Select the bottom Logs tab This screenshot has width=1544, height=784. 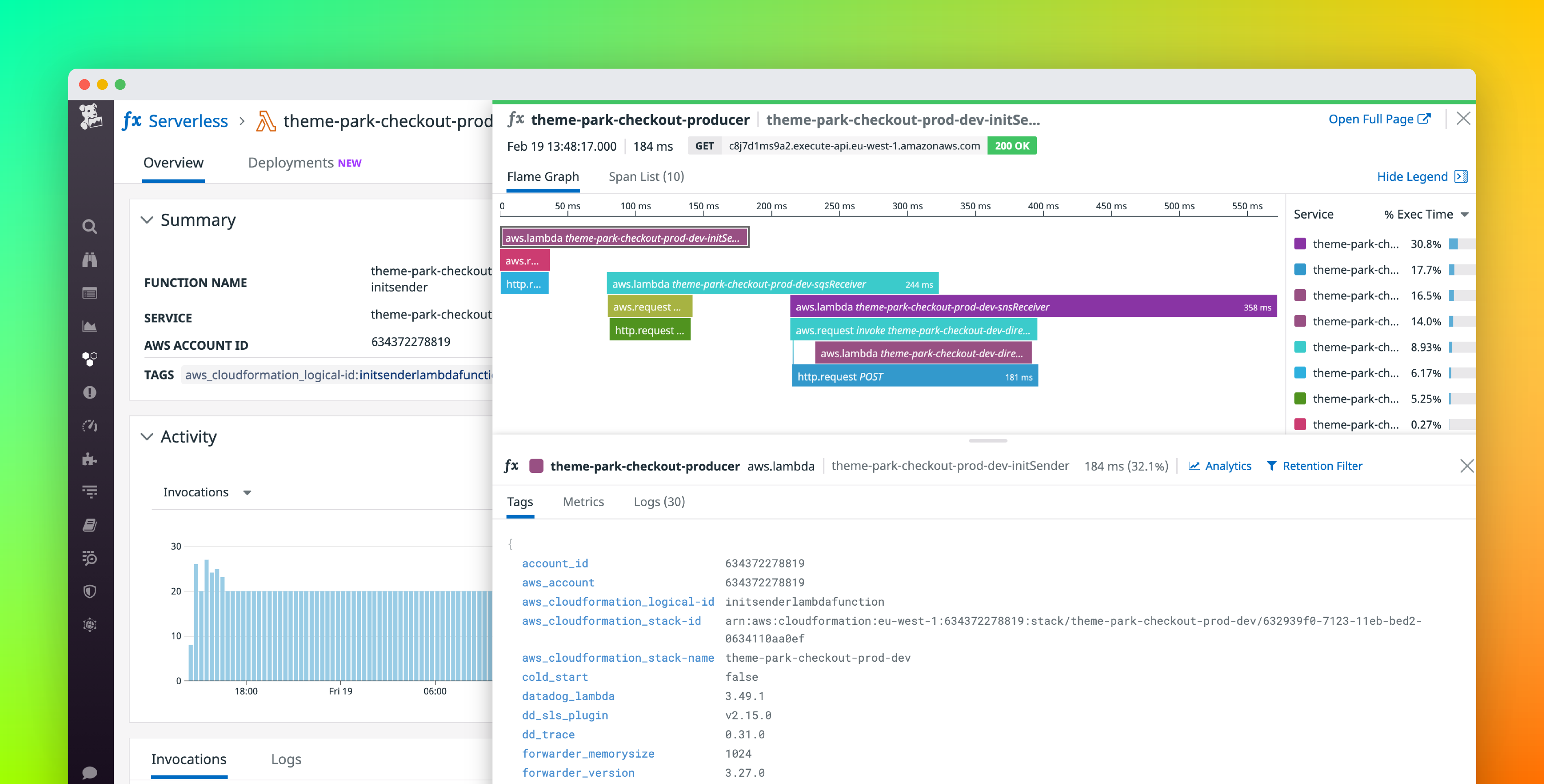tap(286, 760)
